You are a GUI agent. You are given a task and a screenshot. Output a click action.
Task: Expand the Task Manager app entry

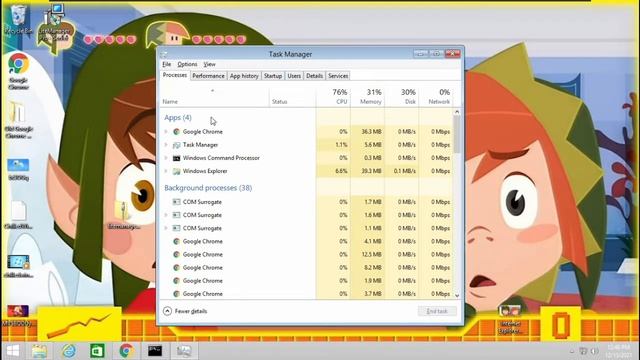pos(166,145)
